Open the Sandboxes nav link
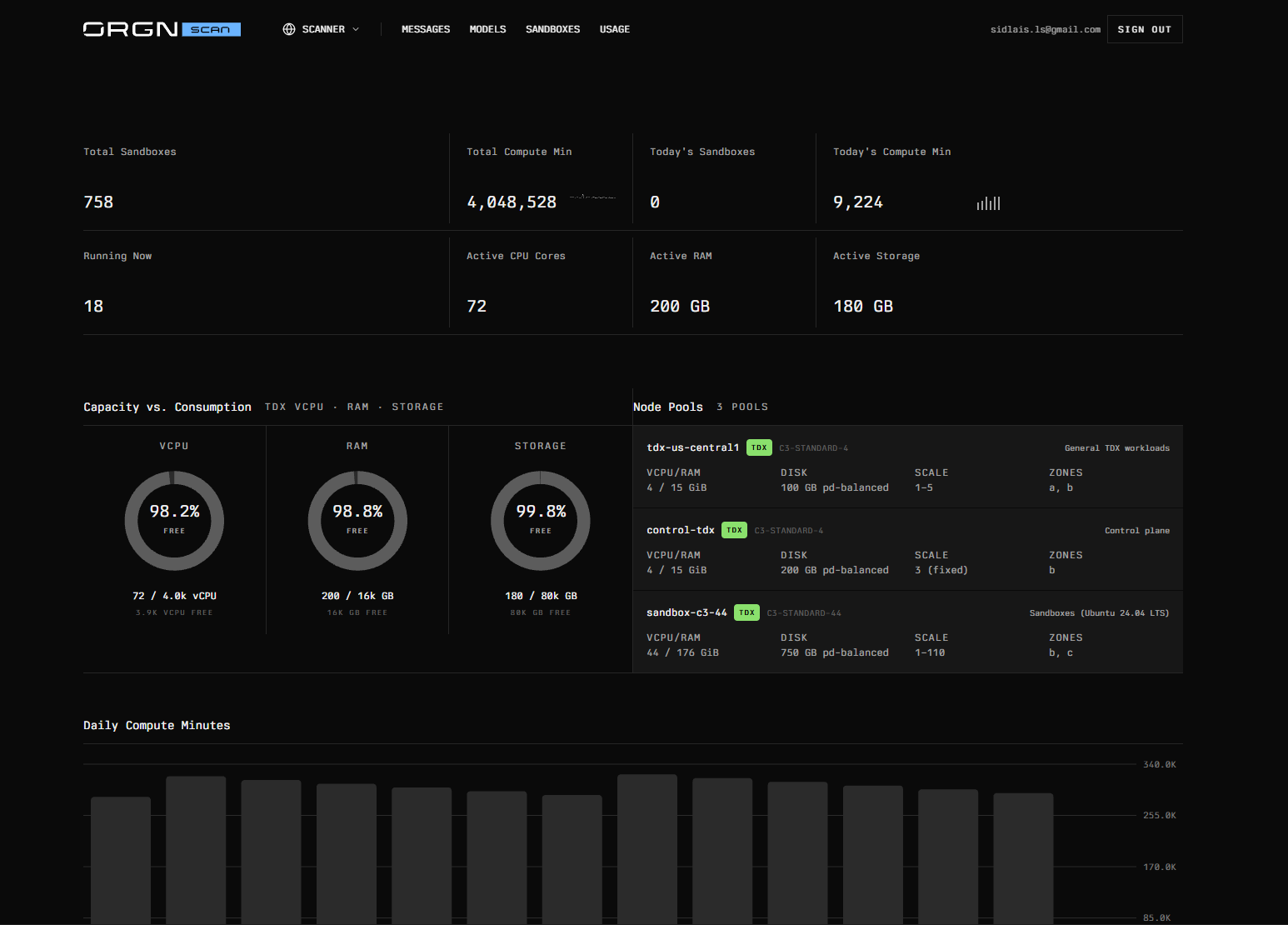This screenshot has height=925, width=1288. tap(552, 29)
